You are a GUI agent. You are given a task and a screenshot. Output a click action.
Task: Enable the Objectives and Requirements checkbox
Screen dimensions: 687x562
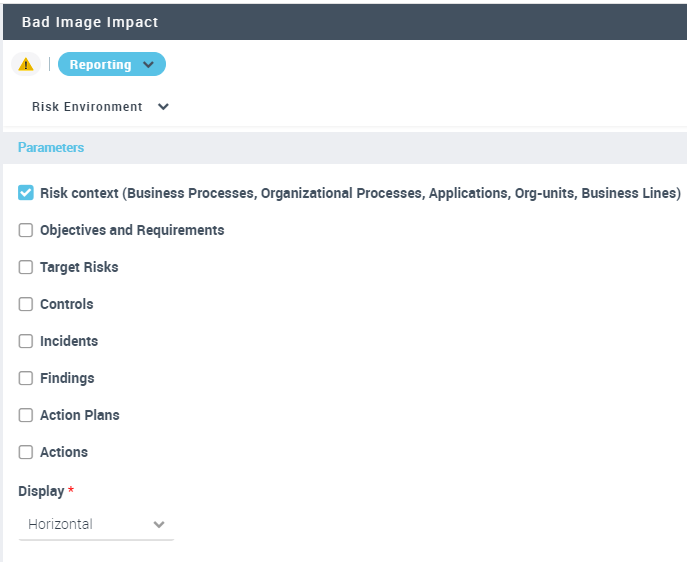26,230
